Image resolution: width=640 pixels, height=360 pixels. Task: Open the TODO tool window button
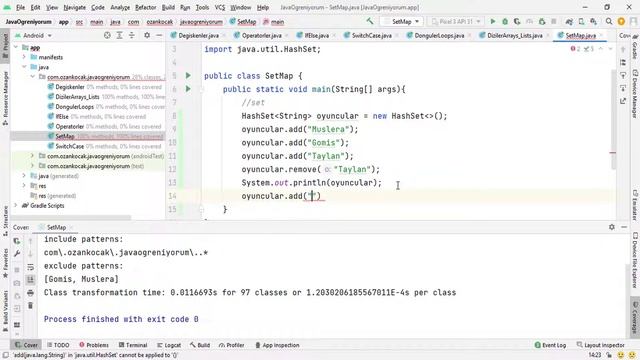[x=58, y=345]
